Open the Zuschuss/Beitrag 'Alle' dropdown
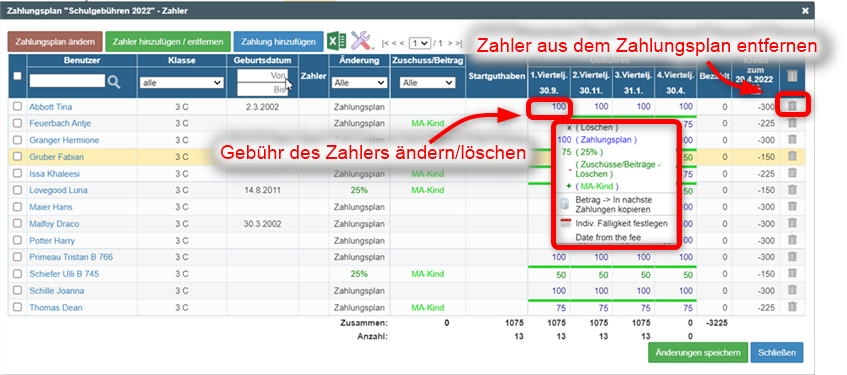The width and height of the screenshot is (847, 375). pyautogui.click(x=428, y=83)
